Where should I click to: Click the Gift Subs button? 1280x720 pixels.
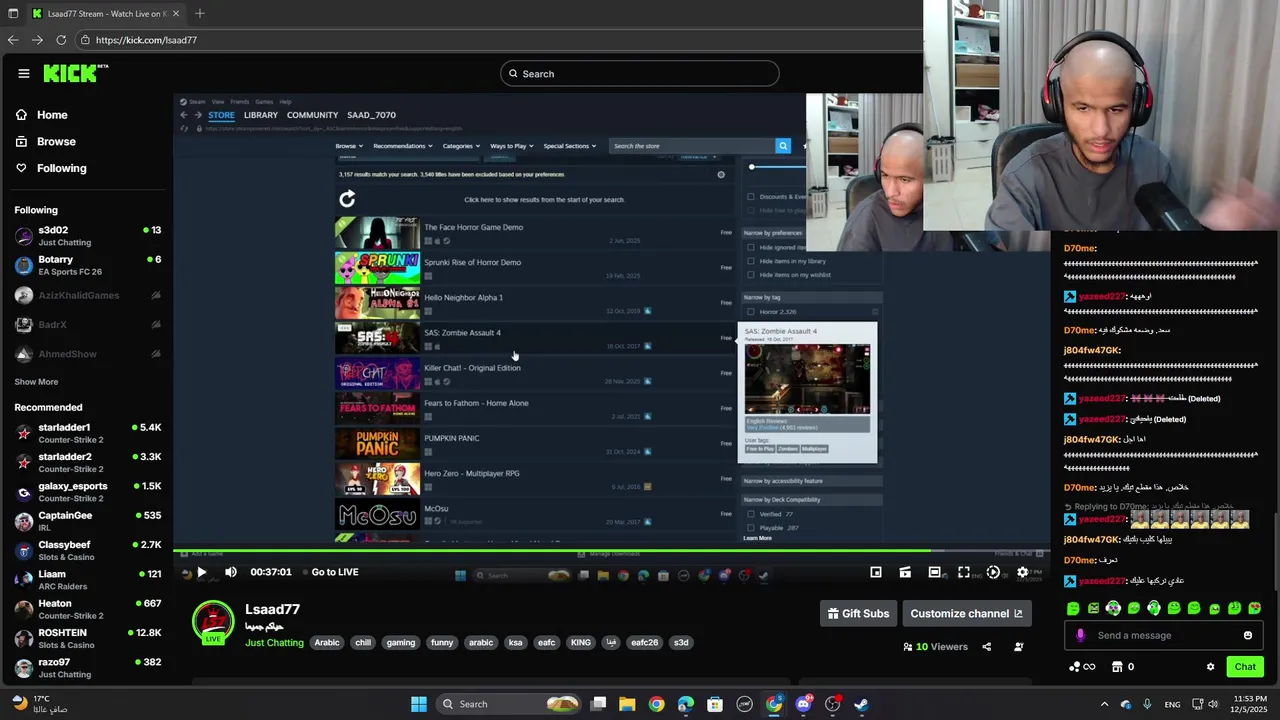tap(858, 614)
